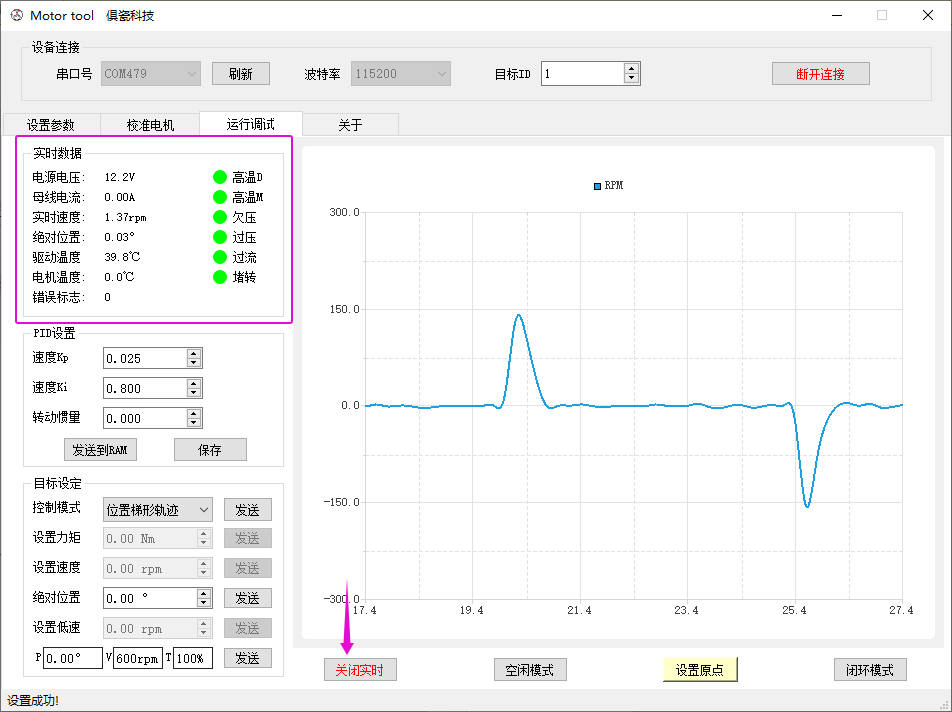The width and height of the screenshot is (952, 712).
Task: Decrease 速度Kp with down arrow
Action: tap(194, 363)
